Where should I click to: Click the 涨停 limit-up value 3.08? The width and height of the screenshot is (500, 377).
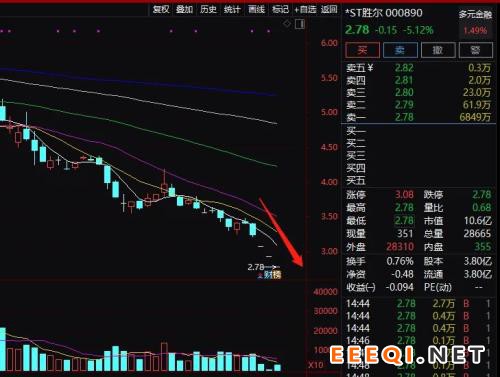pyautogui.click(x=404, y=195)
